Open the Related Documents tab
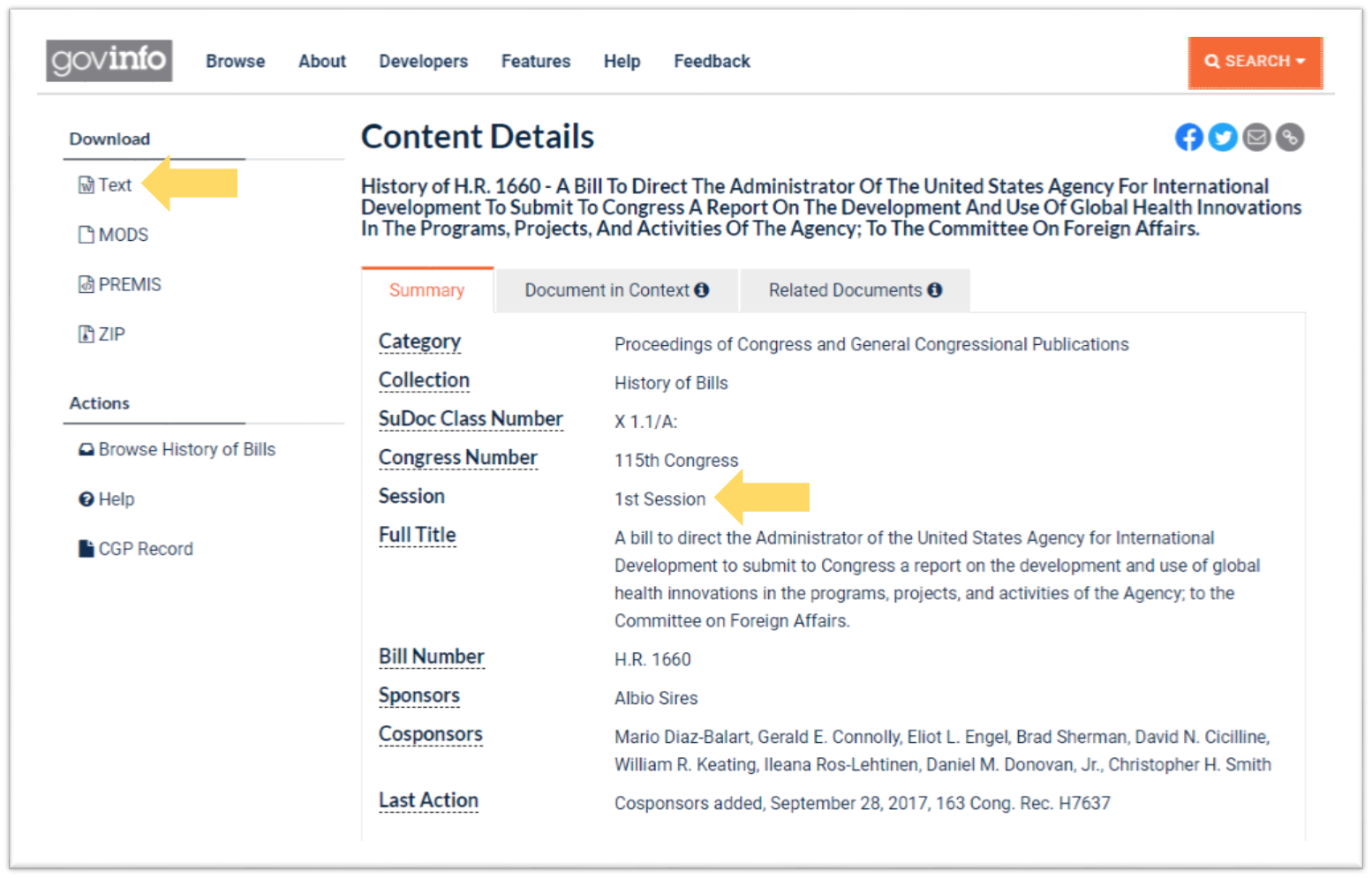This screenshot has width=1372, height=878. pos(845,290)
